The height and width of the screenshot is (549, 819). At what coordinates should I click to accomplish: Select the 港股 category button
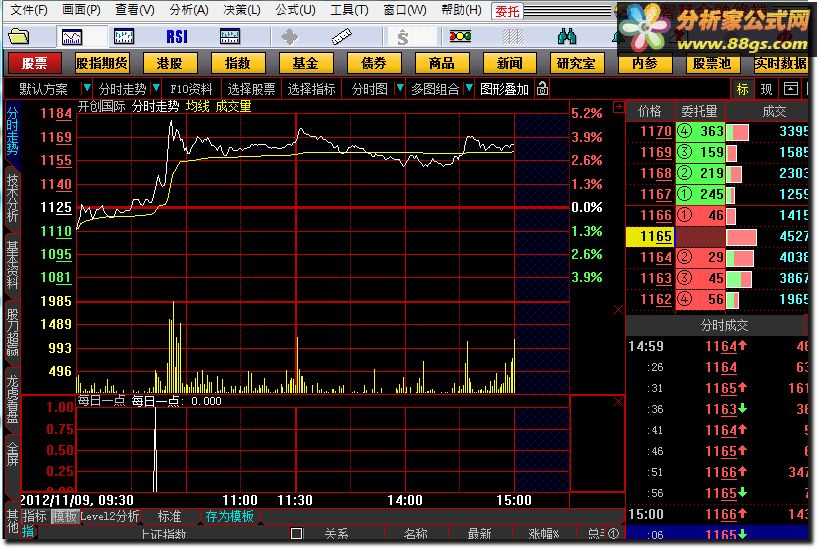coord(170,63)
